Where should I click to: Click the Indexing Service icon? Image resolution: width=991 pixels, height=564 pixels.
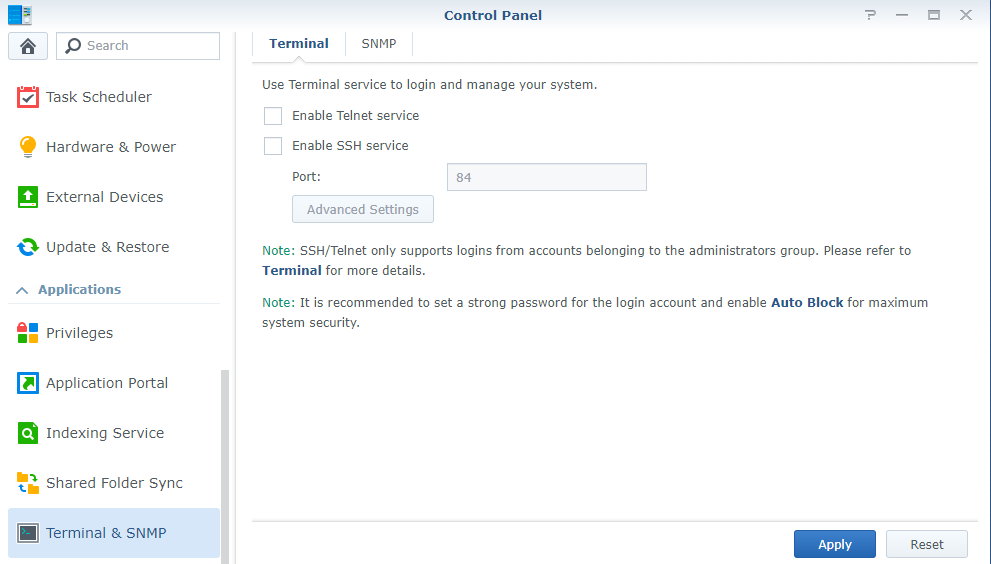28,433
